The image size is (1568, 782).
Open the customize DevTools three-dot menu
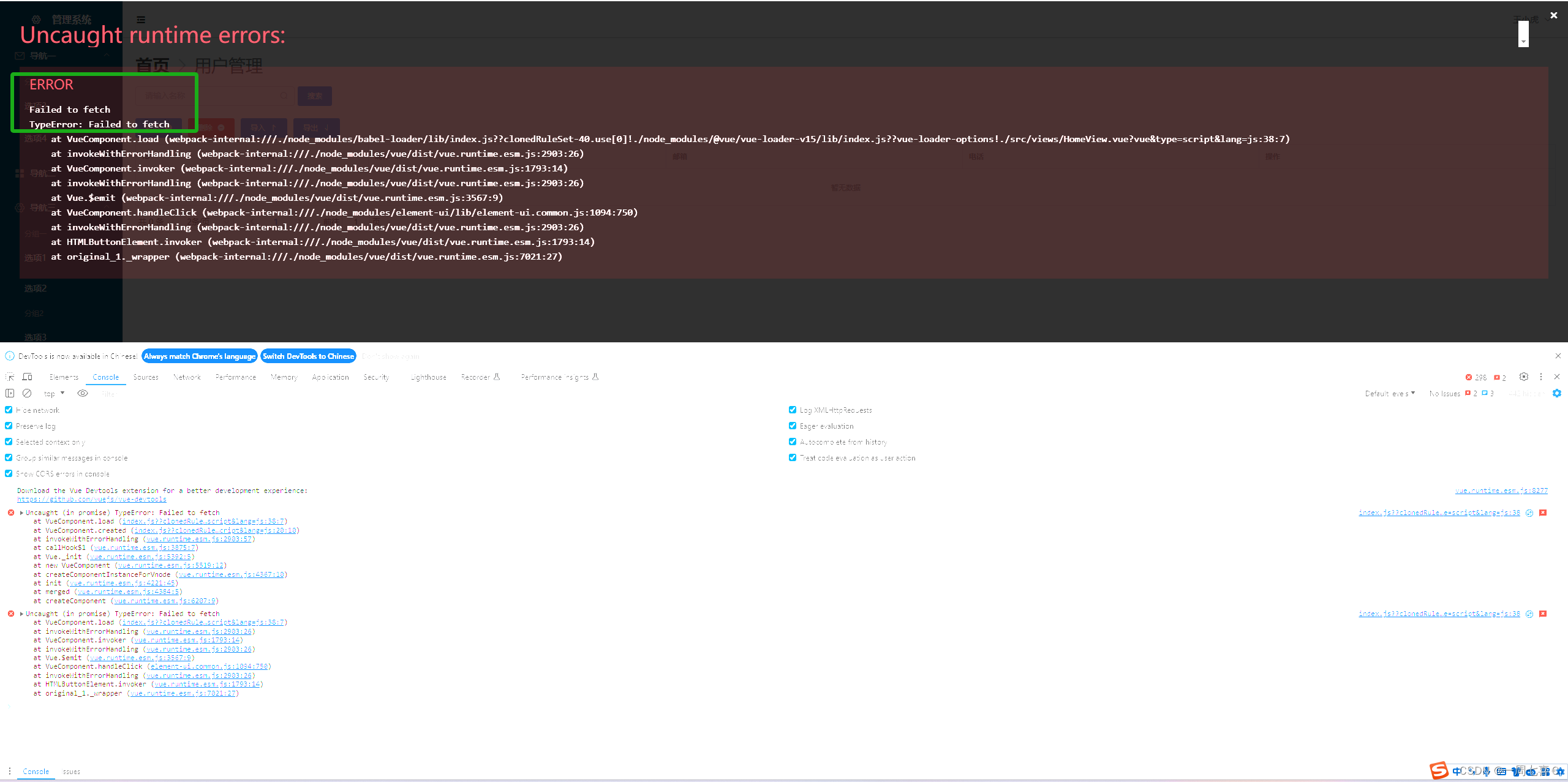pos(1541,377)
